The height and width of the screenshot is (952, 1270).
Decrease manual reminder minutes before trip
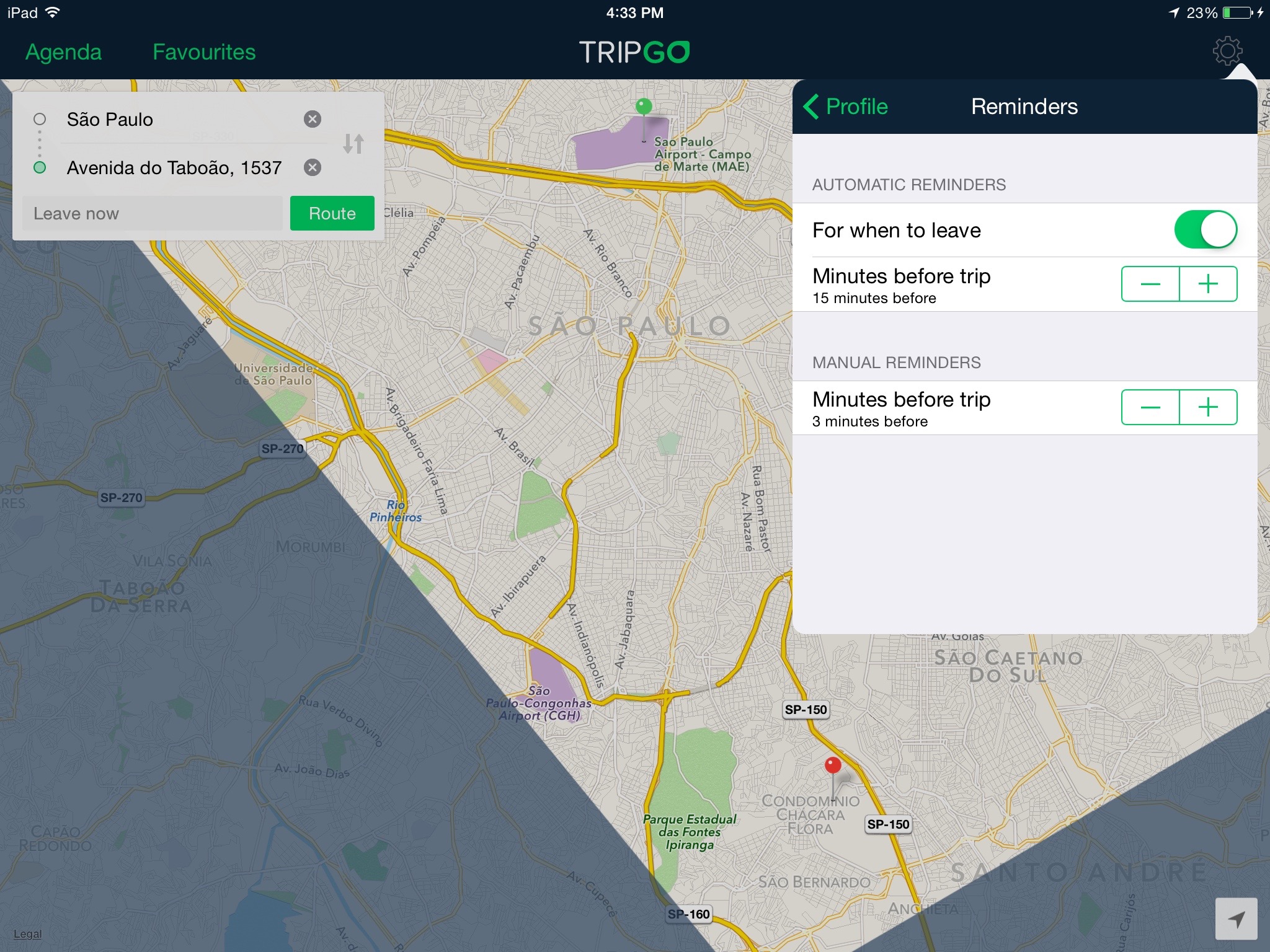tap(1150, 407)
